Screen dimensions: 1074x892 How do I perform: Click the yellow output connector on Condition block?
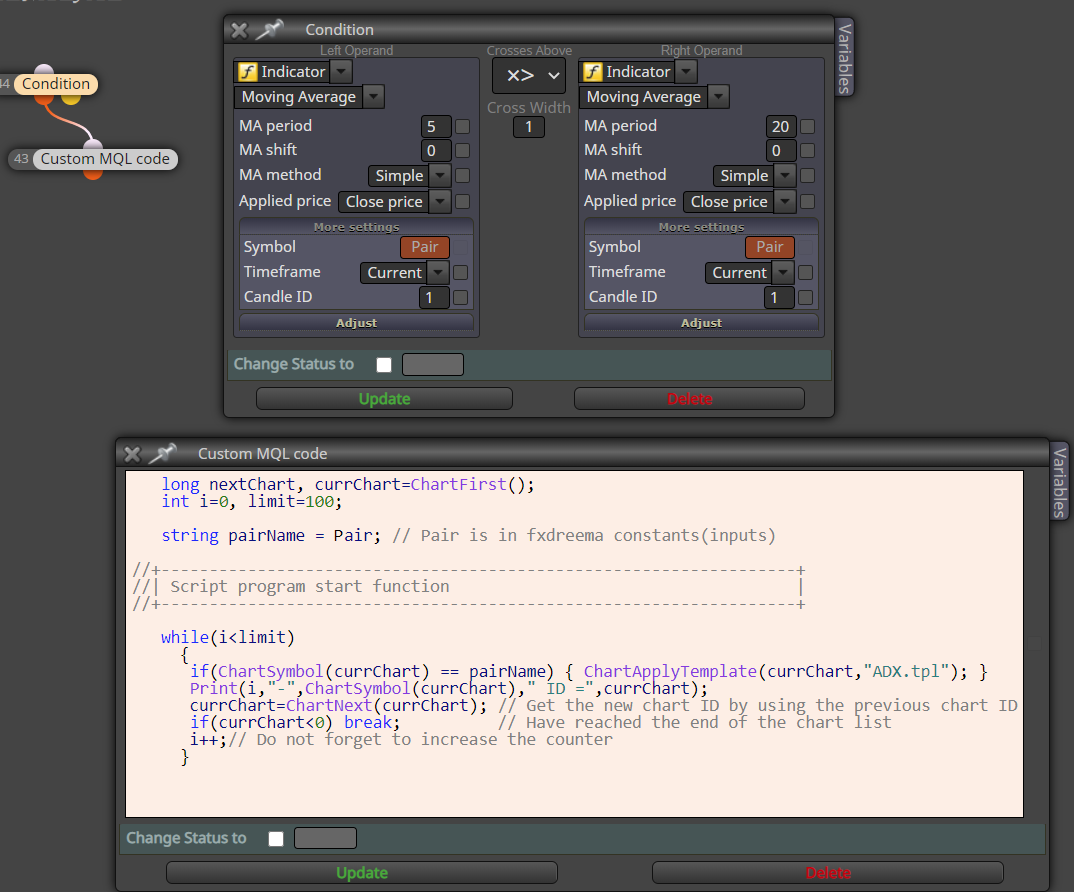(x=71, y=99)
